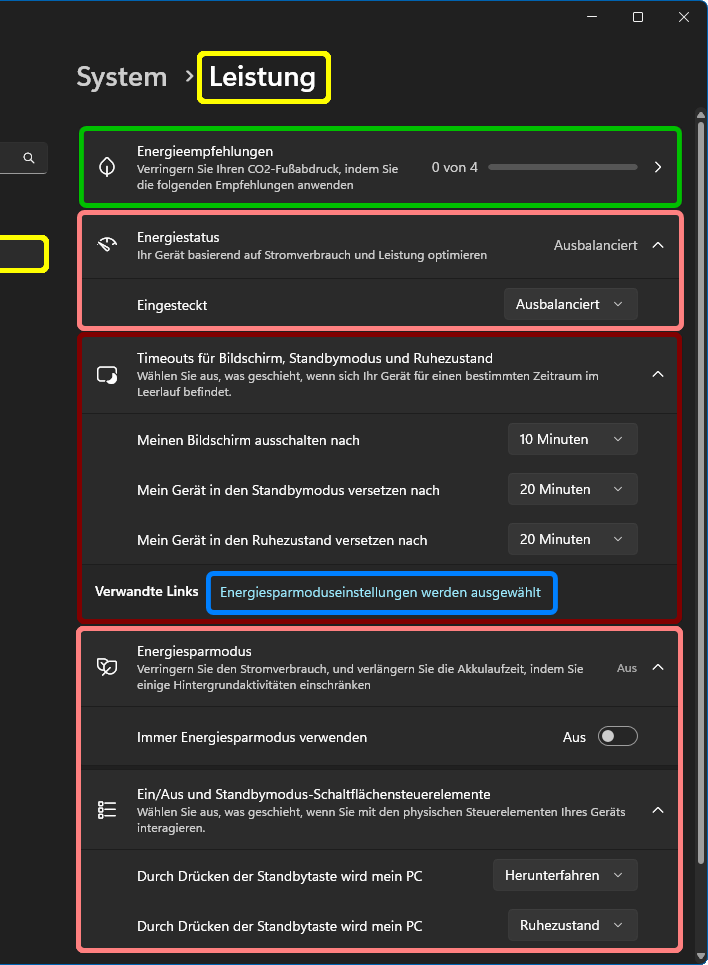Viewport: 708px width, 965px height.
Task: Open the Herunterfahren dropdown
Action: [565, 875]
